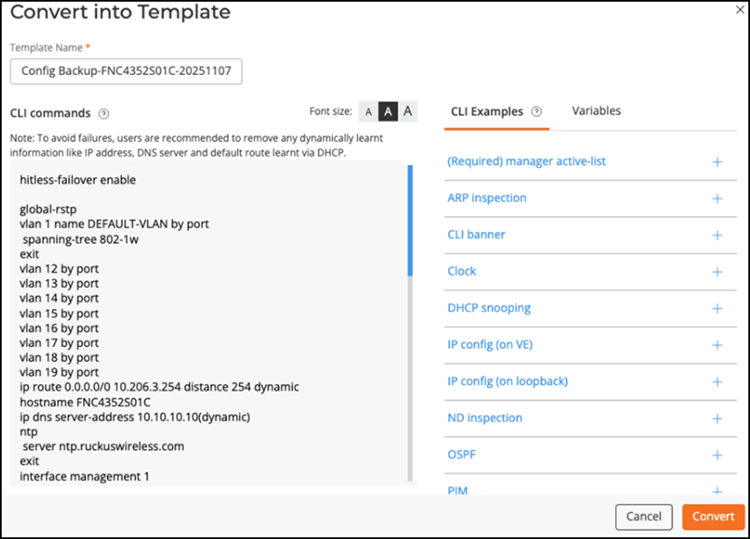Click the help icon beside CLI Examples
This screenshot has width=750, height=539.
point(537,112)
